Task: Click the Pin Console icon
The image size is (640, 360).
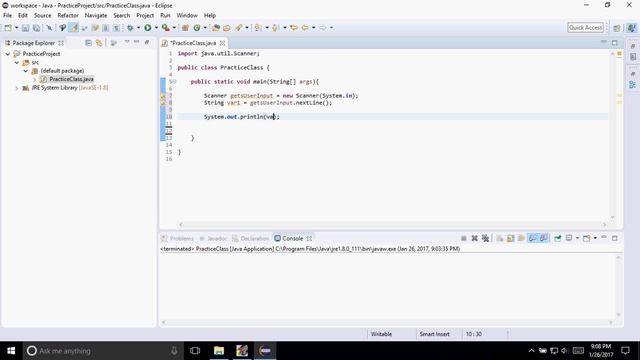Action: [558, 238]
